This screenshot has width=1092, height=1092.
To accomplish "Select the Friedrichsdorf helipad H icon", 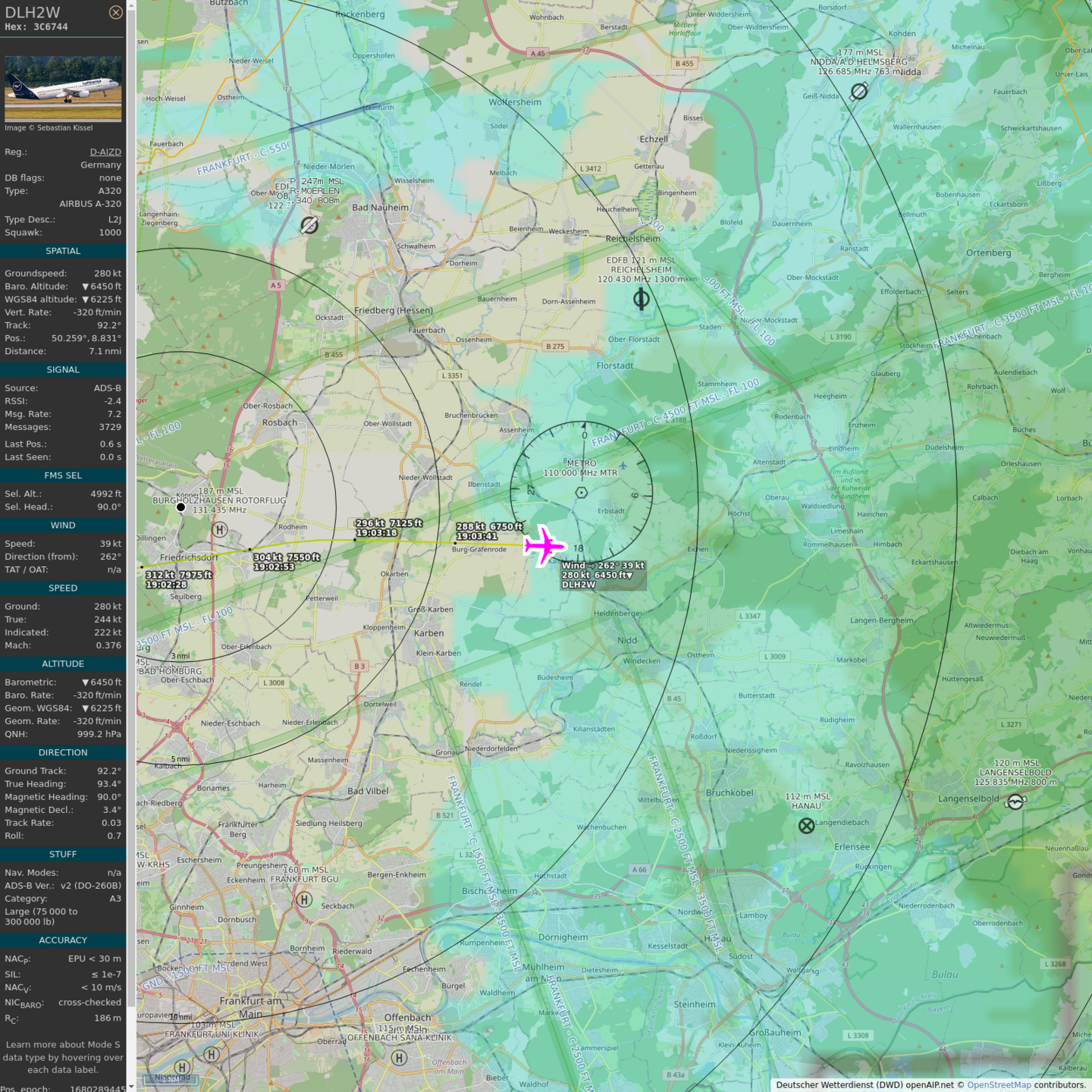I will pyautogui.click(x=219, y=530).
